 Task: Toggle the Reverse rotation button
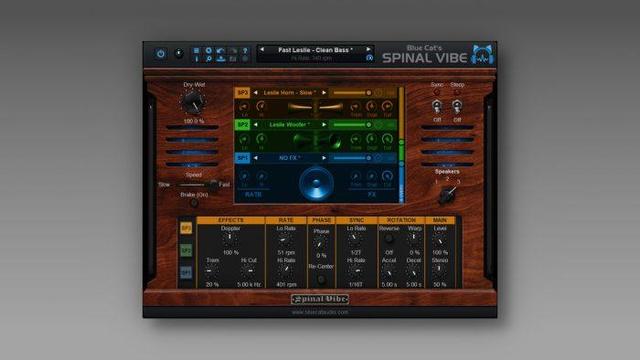389,239
